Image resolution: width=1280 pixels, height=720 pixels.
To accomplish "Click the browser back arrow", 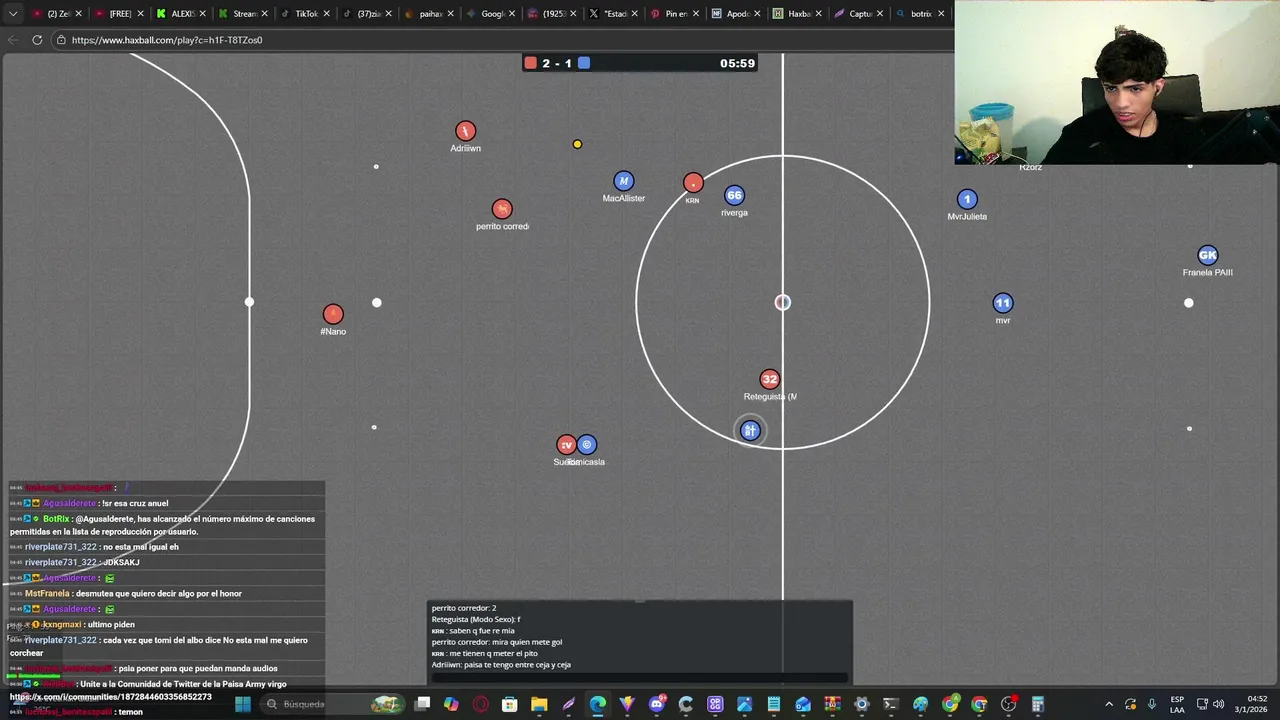I will (x=13, y=40).
